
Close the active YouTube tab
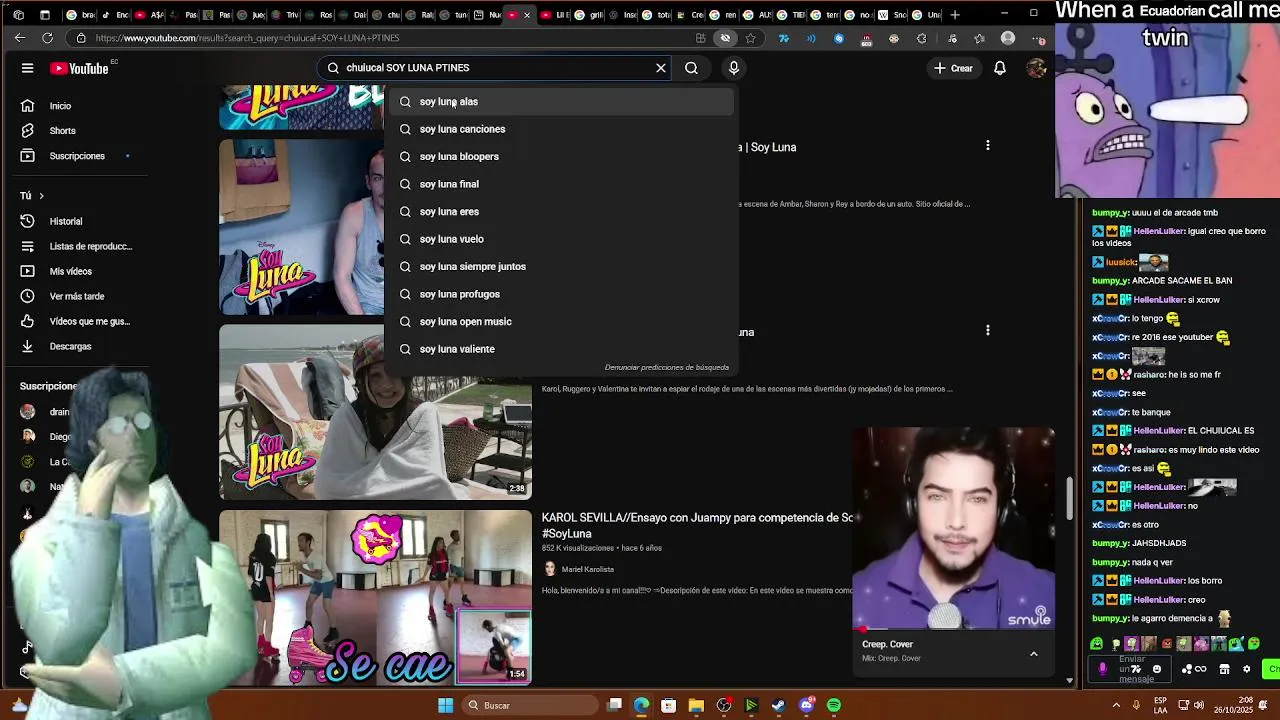[527, 15]
